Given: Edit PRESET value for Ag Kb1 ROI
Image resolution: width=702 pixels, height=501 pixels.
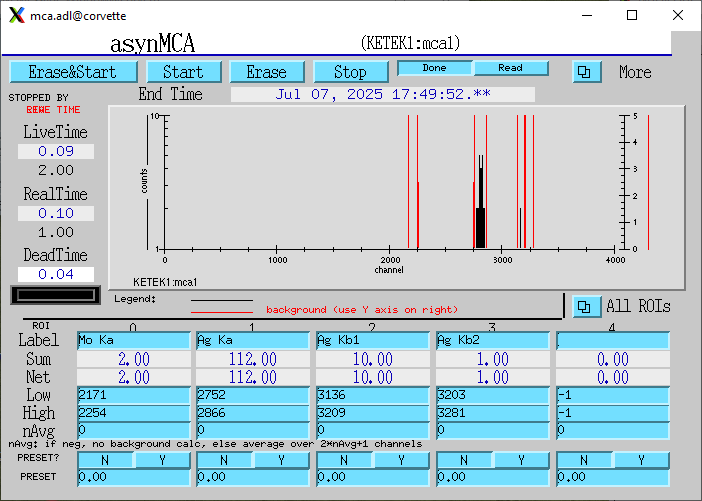Looking at the screenshot, I should [x=373, y=478].
